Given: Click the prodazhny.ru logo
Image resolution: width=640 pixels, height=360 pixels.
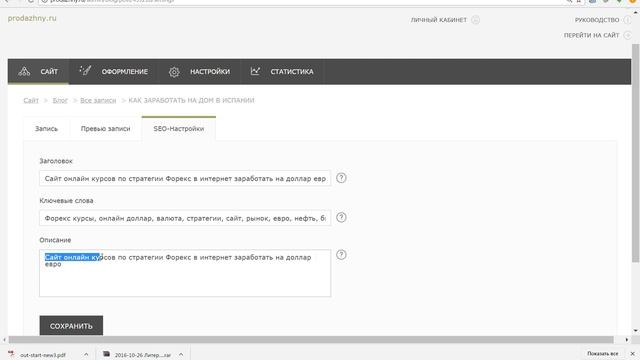Looking at the screenshot, I should coord(32,18).
